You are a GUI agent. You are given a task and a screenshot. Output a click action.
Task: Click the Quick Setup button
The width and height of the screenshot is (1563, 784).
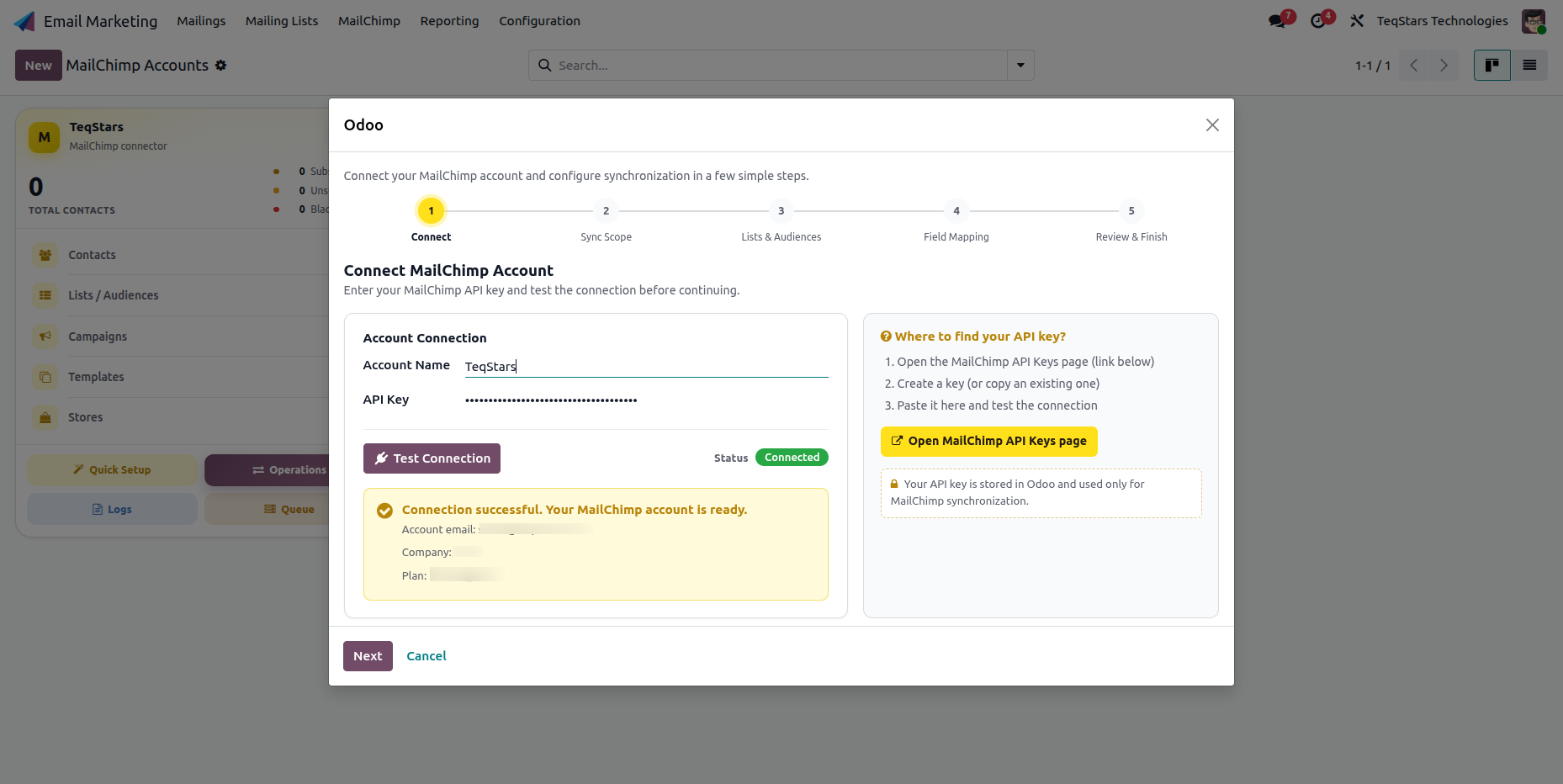112,470
